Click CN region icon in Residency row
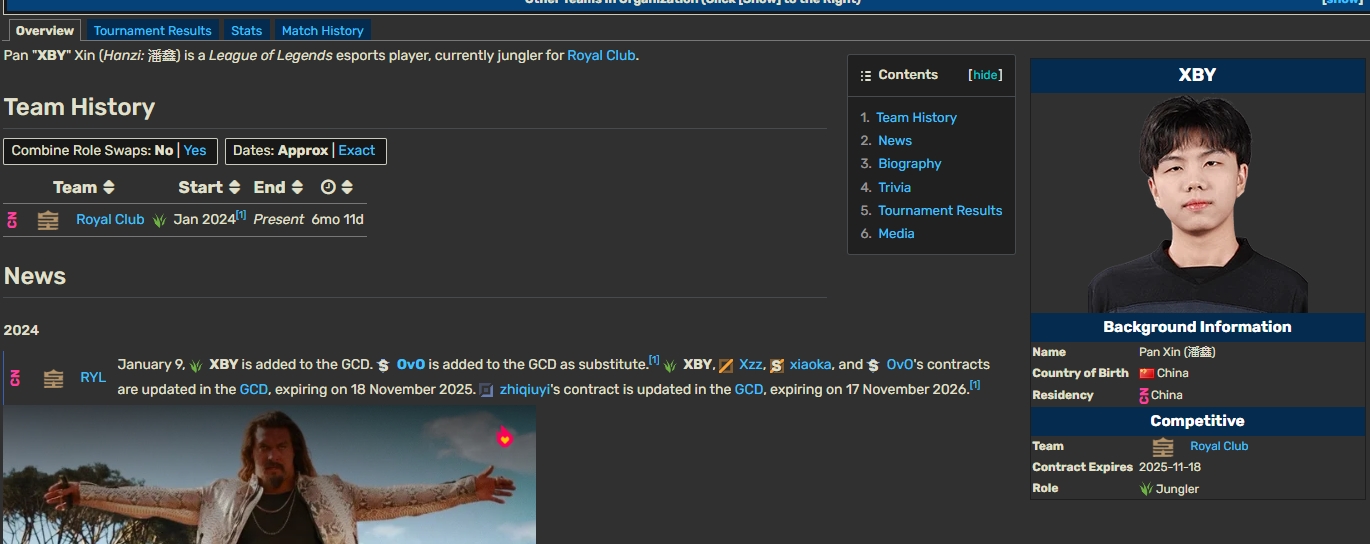1370x544 pixels. [x=1144, y=395]
